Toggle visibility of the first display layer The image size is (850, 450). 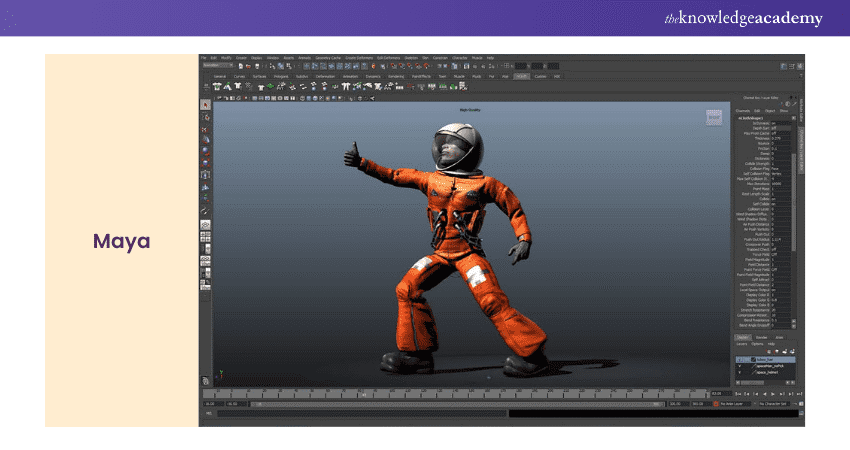coord(738,359)
